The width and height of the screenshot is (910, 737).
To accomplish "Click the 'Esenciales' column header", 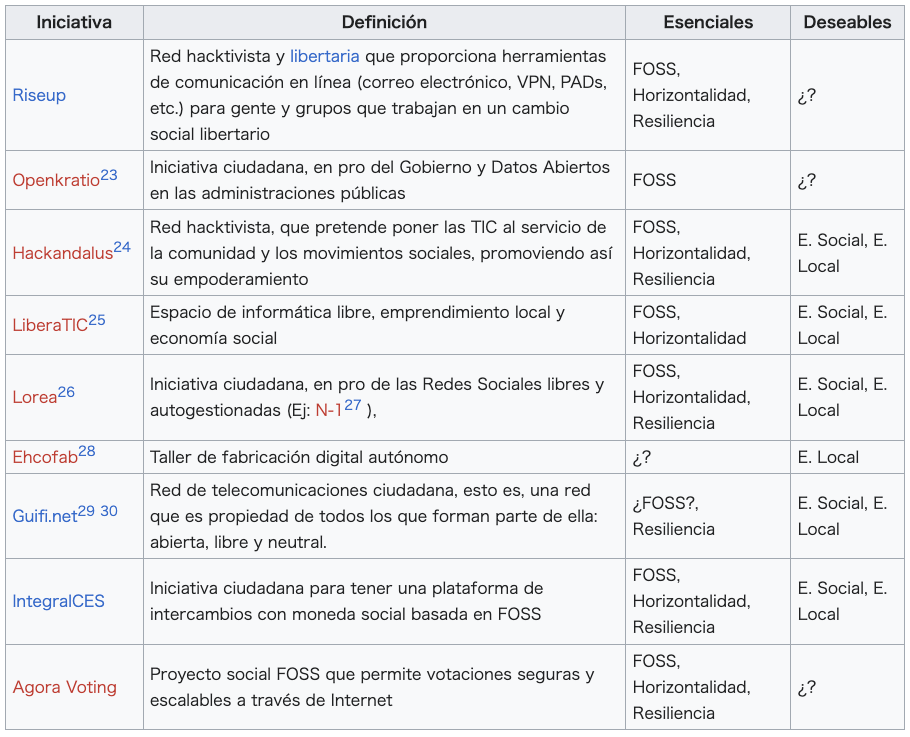I will [x=708, y=23].
